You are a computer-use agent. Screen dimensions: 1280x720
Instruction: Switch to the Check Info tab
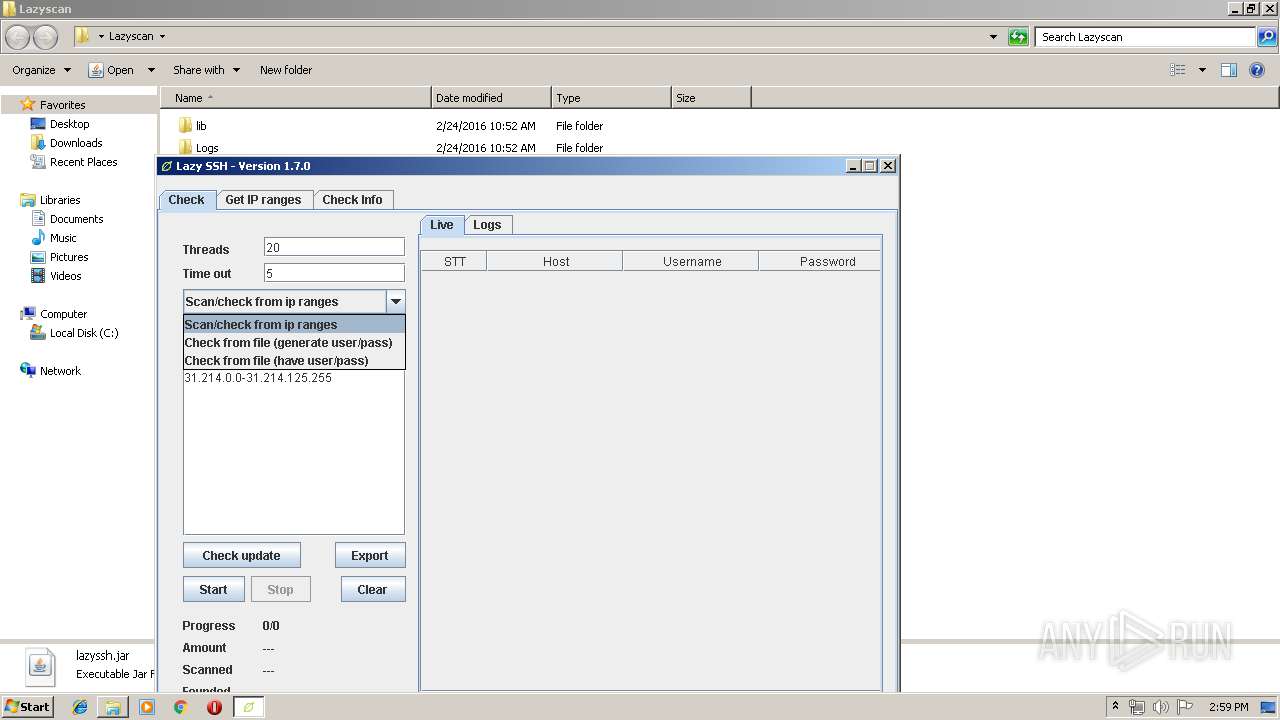[x=352, y=200]
